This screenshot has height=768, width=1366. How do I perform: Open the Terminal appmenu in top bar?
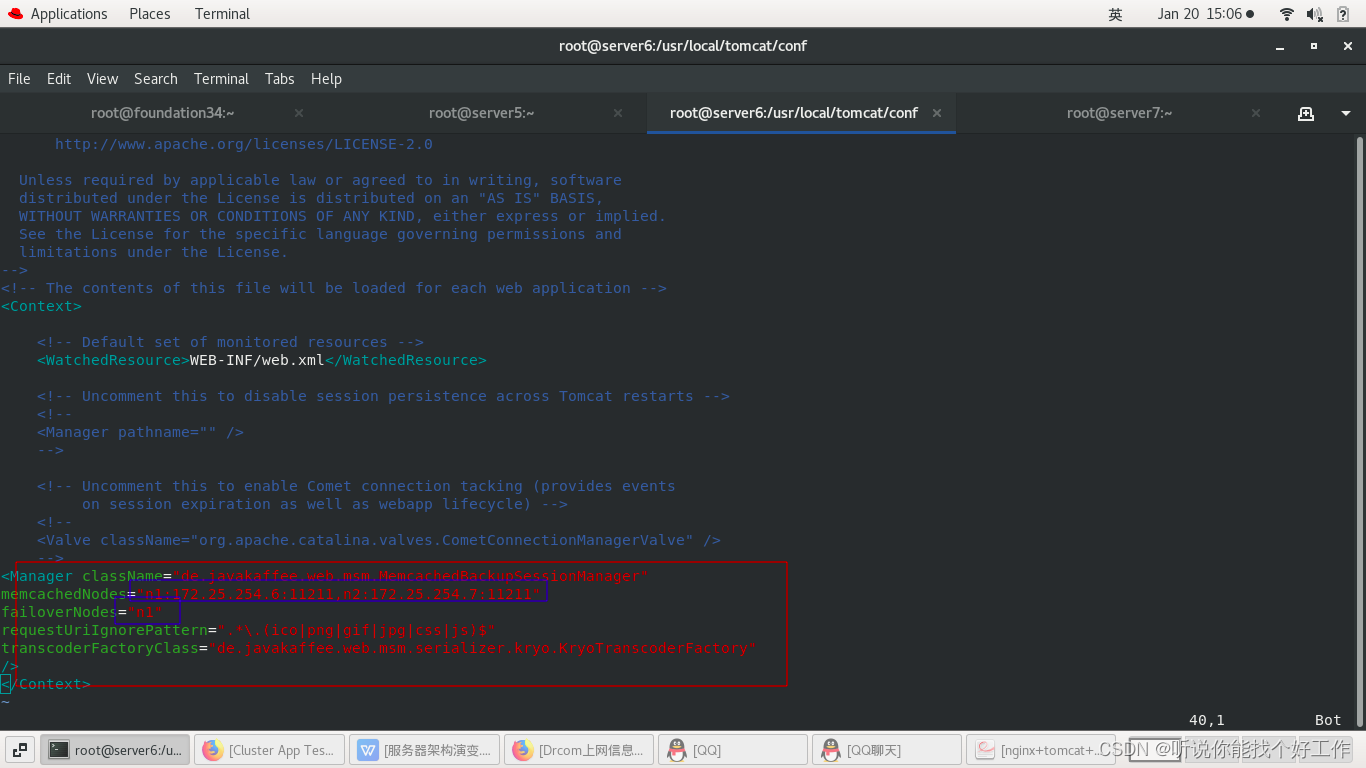pos(221,13)
